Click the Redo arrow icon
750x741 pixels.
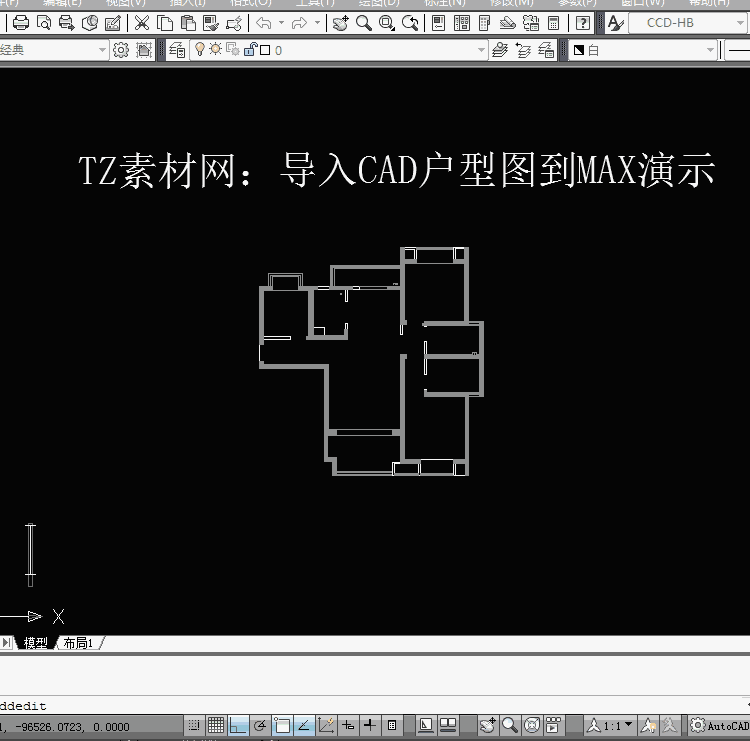click(x=299, y=22)
